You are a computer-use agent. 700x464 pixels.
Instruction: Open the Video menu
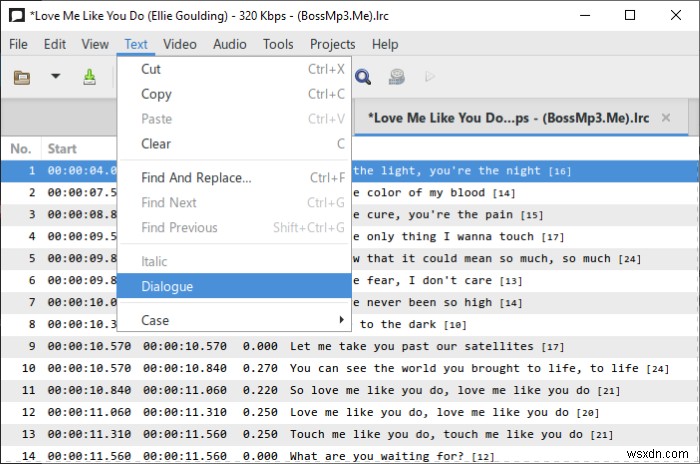(180, 44)
